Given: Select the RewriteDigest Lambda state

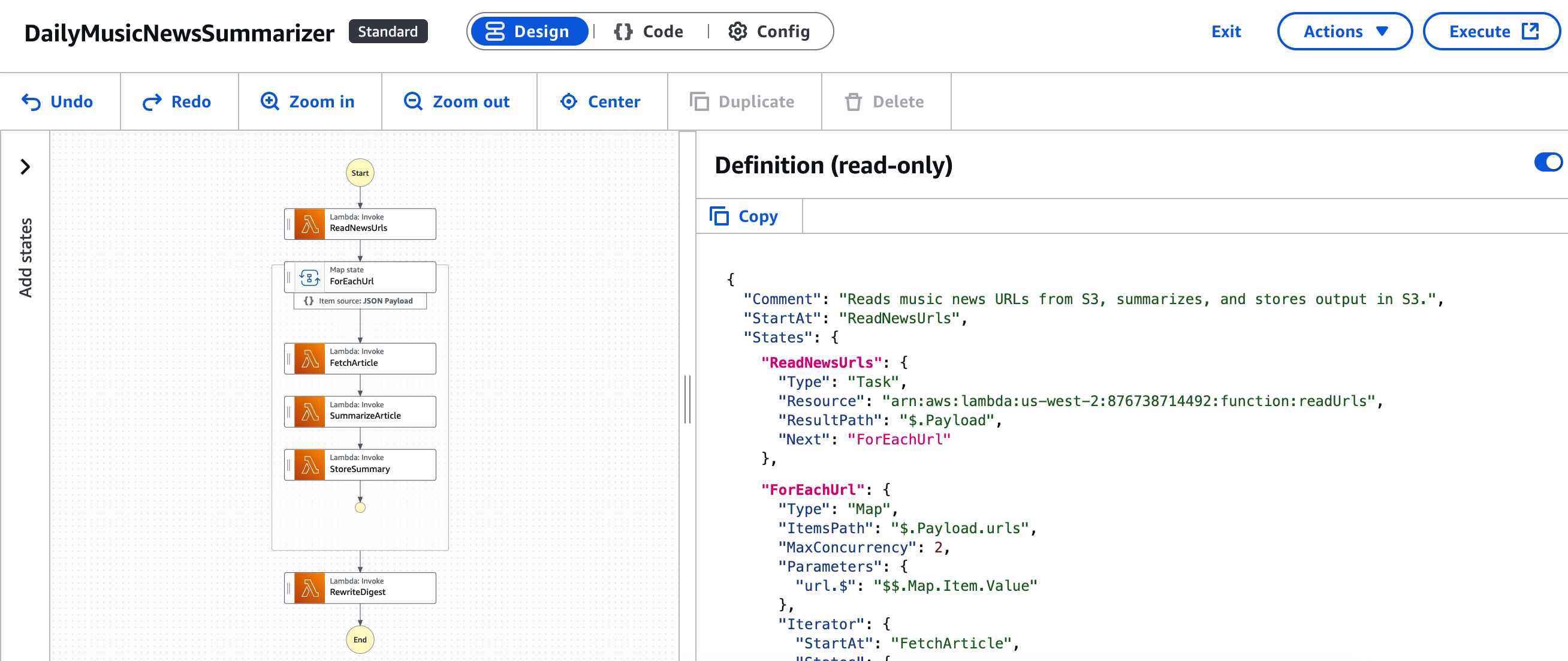Looking at the screenshot, I should pyautogui.click(x=360, y=588).
